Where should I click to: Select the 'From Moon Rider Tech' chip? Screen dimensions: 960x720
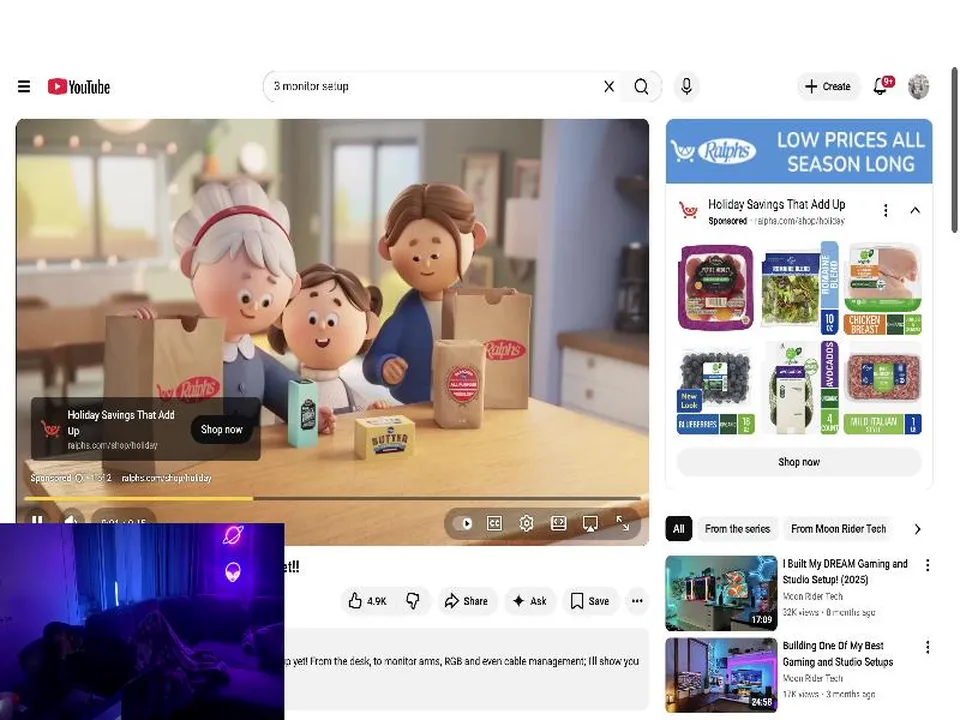(x=838, y=528)
